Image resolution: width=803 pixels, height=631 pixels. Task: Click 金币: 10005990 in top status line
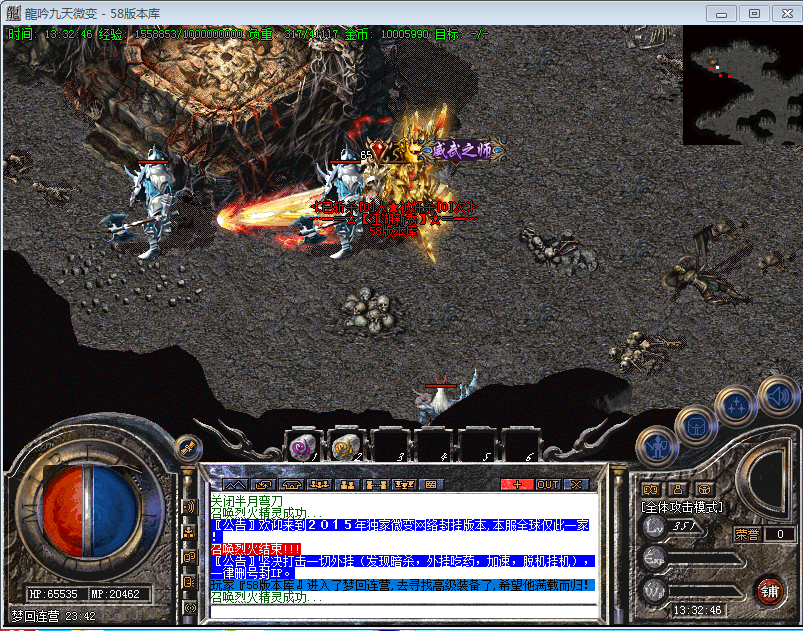(386, 34)
